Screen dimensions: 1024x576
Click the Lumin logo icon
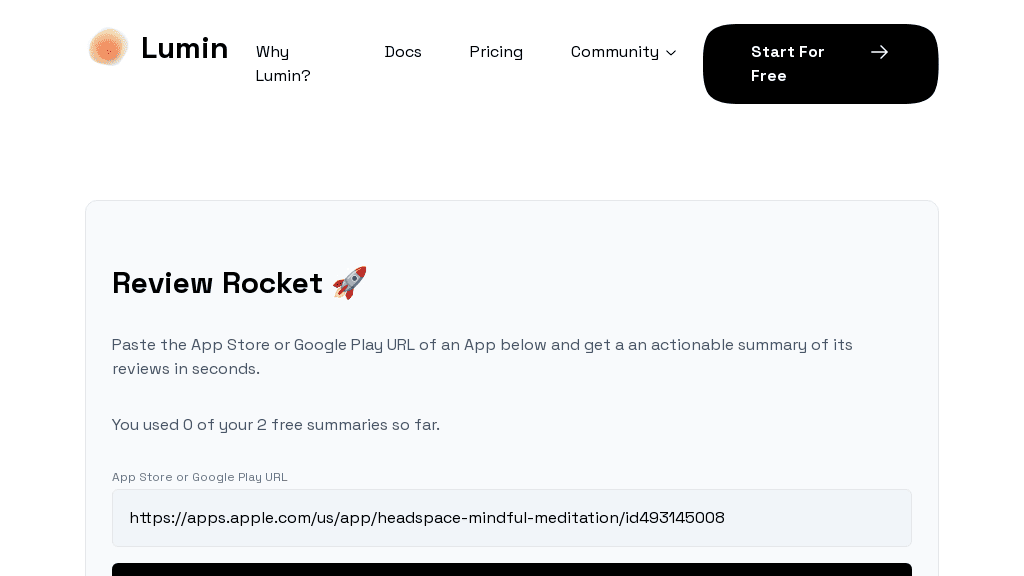point(108,46)
